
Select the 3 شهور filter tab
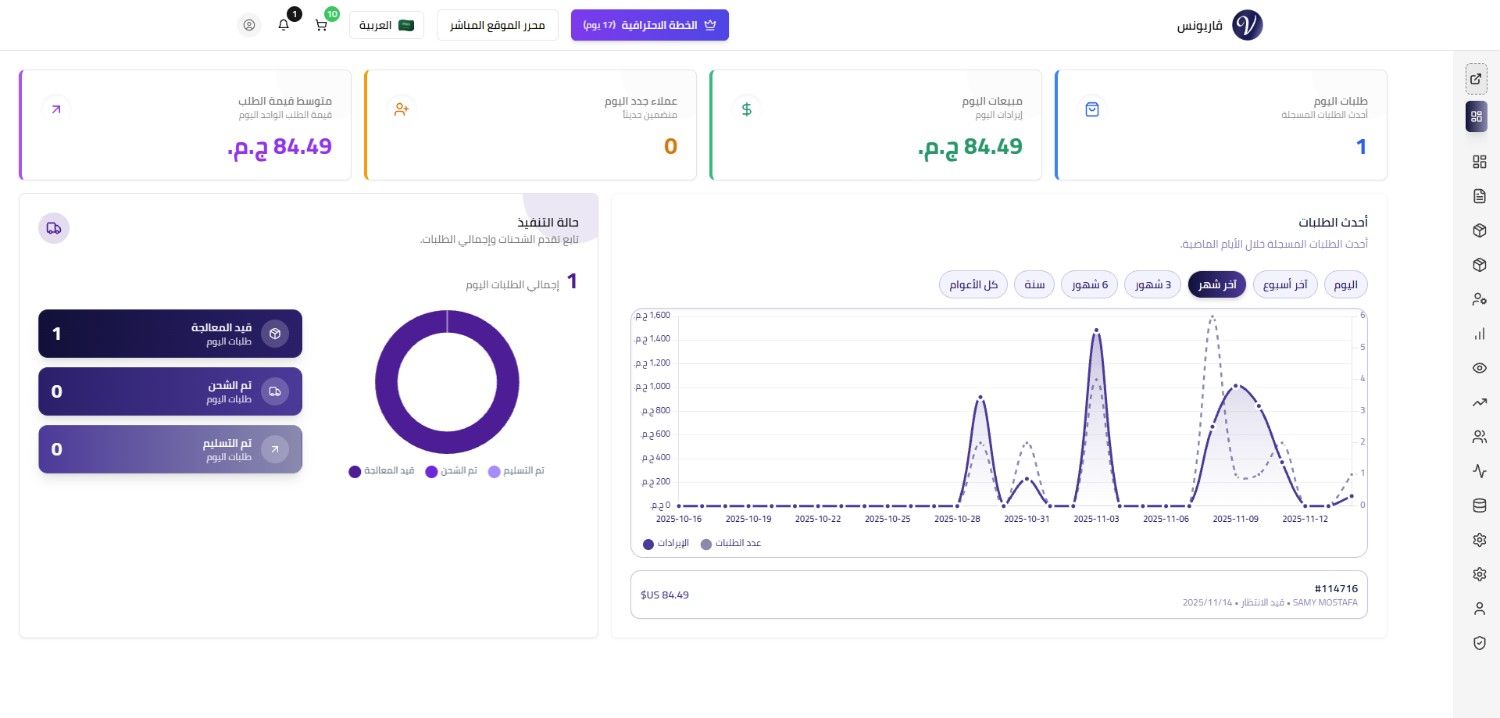point(1152,284)
